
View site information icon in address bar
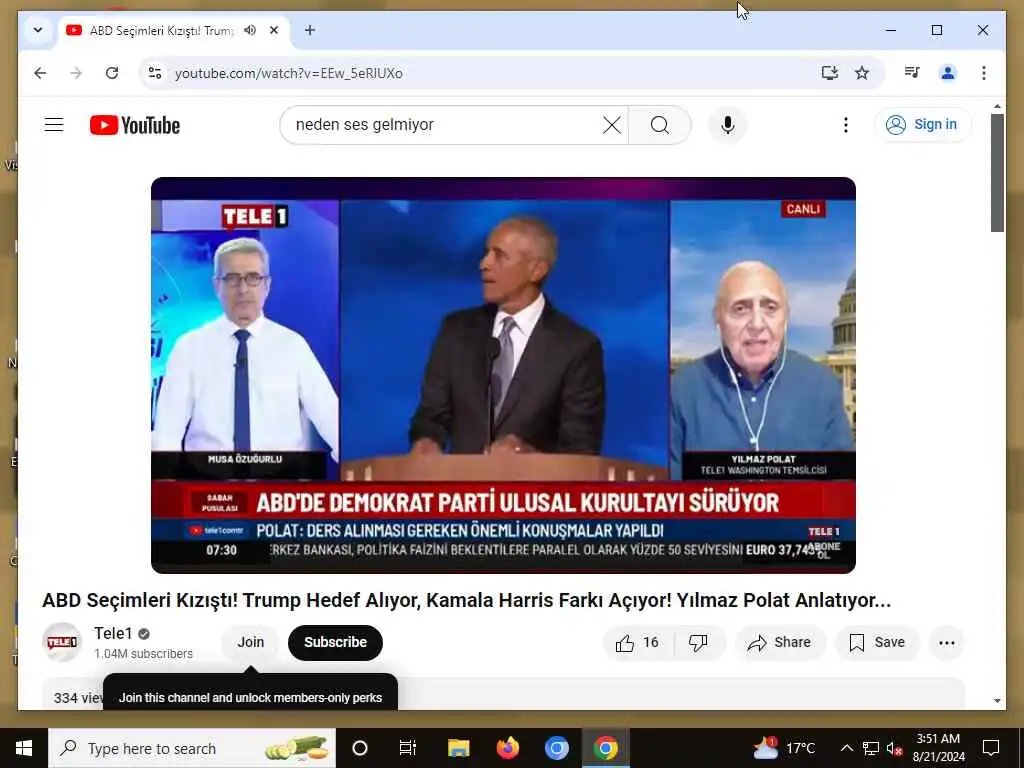pos(155,73)
